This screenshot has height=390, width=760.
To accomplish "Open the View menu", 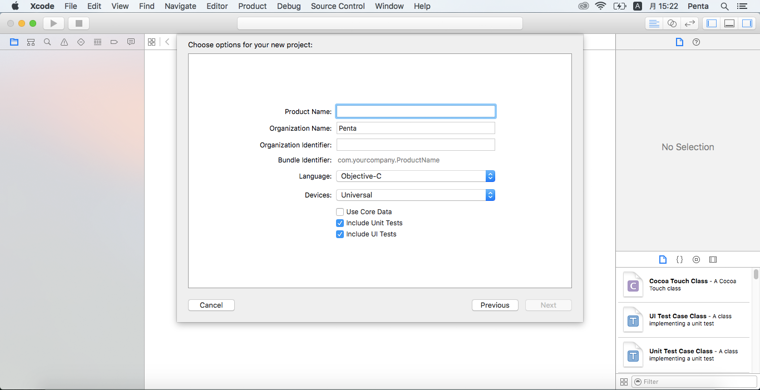I will pyautogui.click(x=120, y=6).
